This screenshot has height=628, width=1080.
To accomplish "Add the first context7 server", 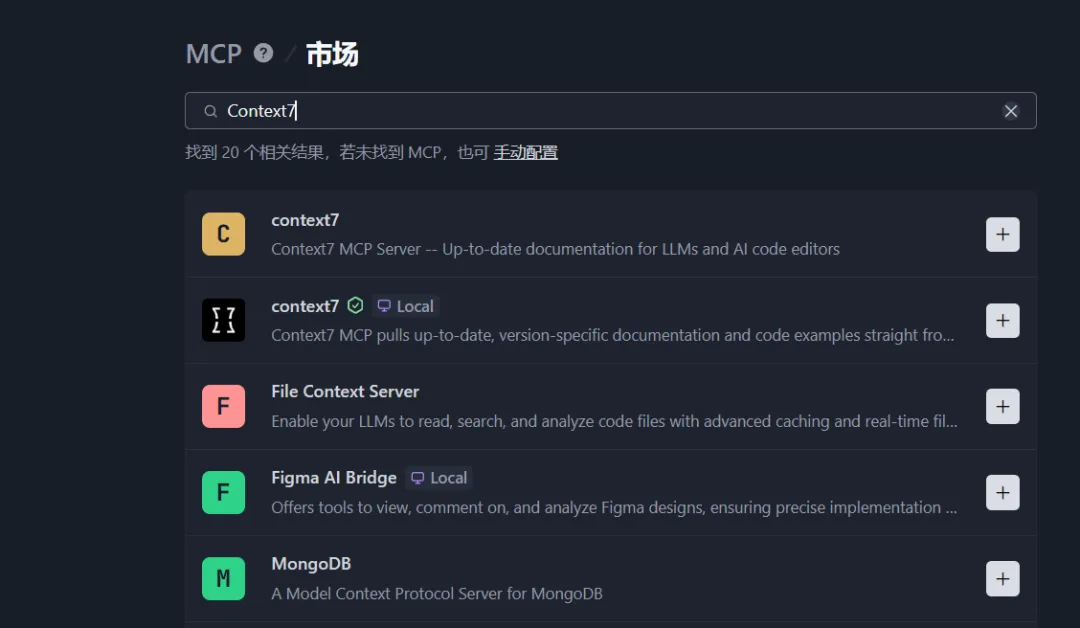I will (1002, 235).
